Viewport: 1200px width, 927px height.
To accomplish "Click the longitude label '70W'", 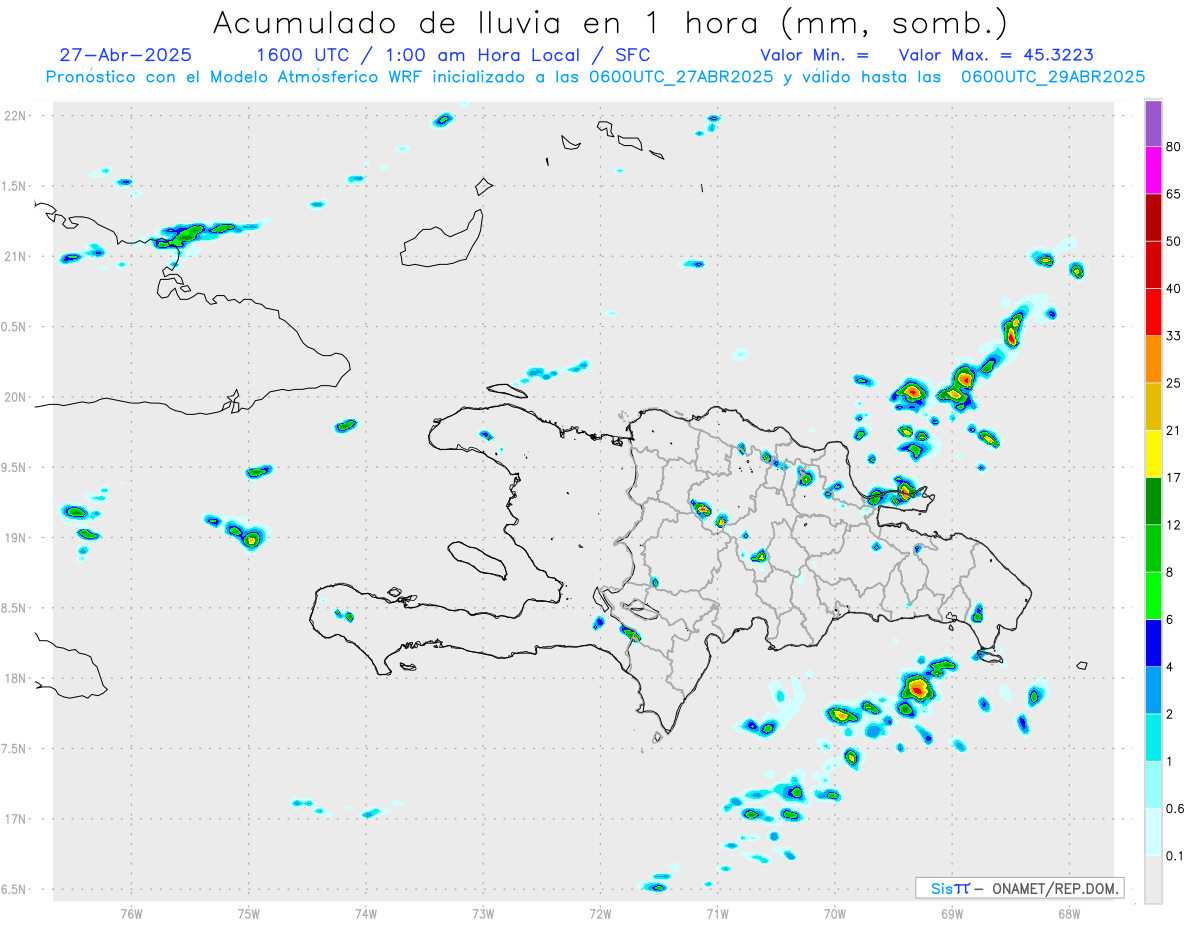I will pyautogui.click(x=835, y=912).
